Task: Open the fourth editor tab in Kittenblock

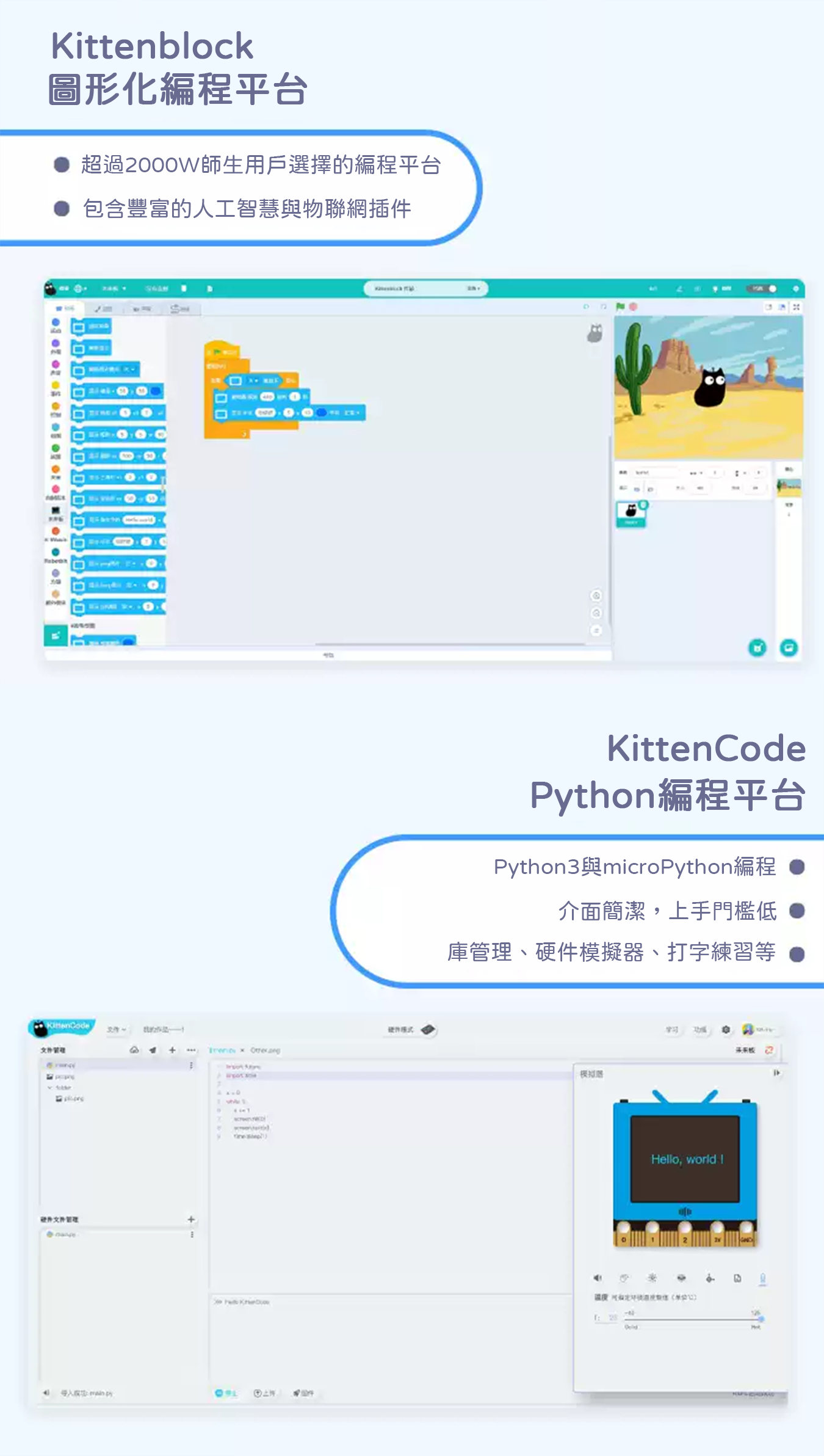Action: [x=180, y=309]
